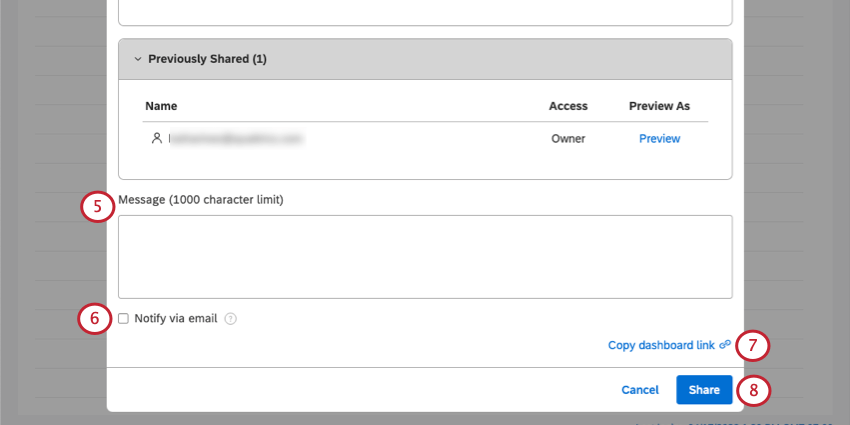
Task: Click Copy dashboard link text
Action: tap(661, 345)
